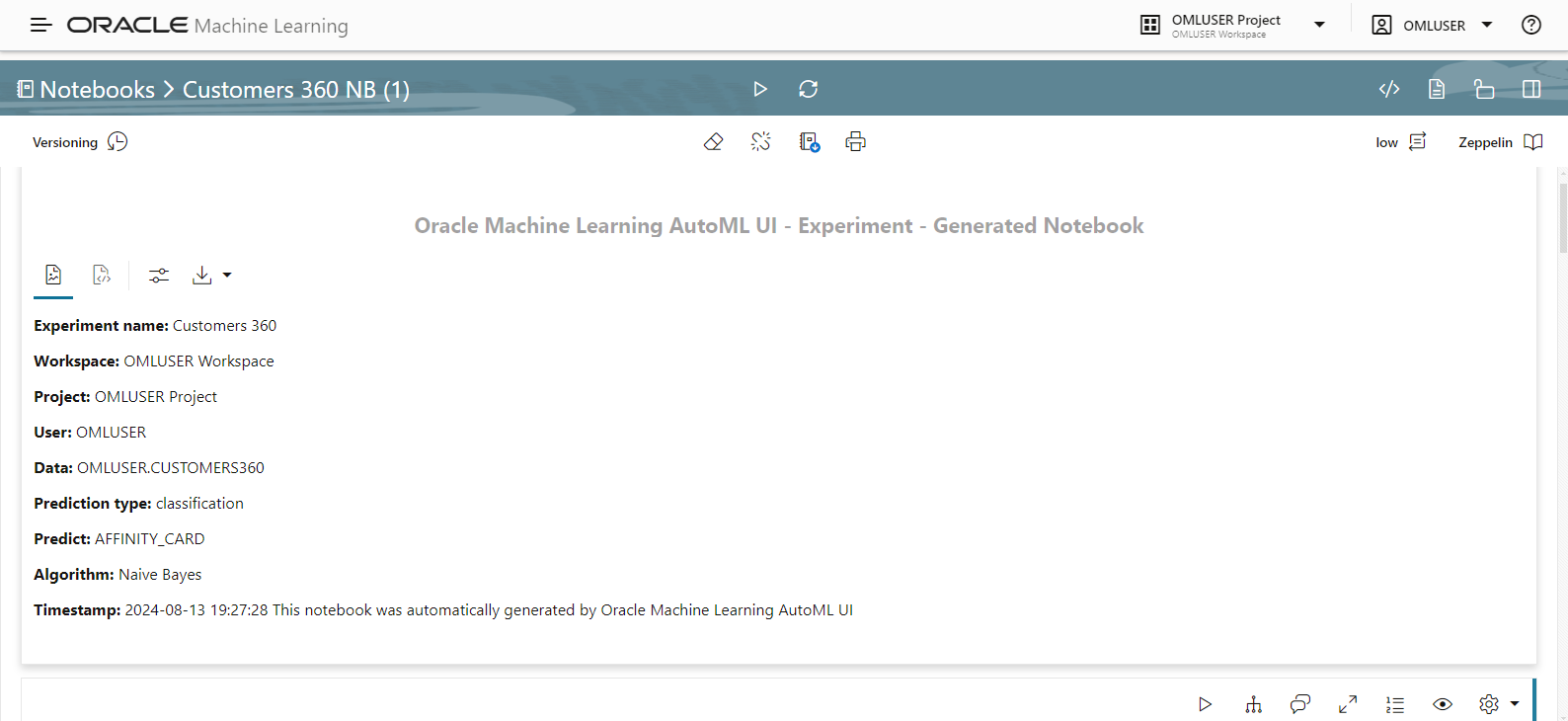Click the User: OMLUSER line
This screenshot has width=1568, height=721.
click(90, 433)
